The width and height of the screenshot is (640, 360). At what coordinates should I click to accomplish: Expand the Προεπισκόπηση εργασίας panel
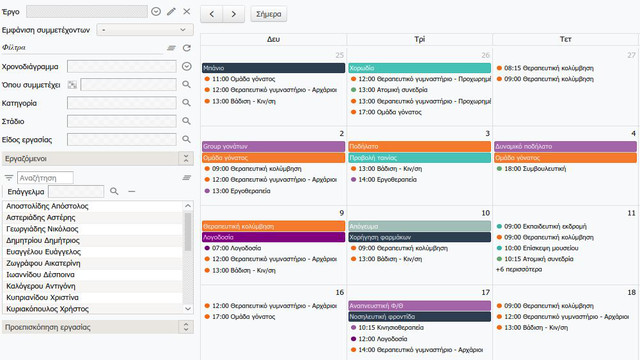186,327
